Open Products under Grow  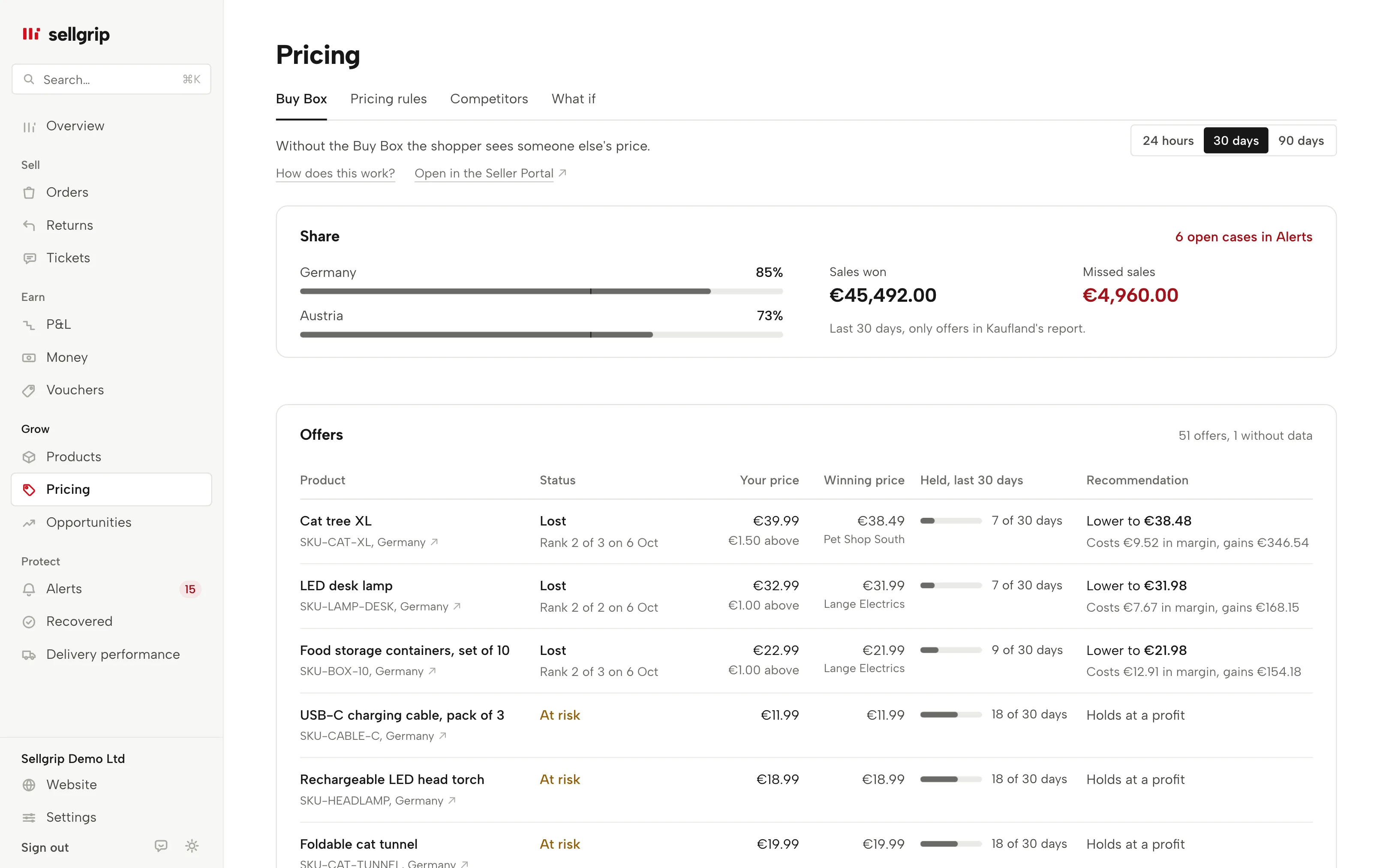click(111, 457)
